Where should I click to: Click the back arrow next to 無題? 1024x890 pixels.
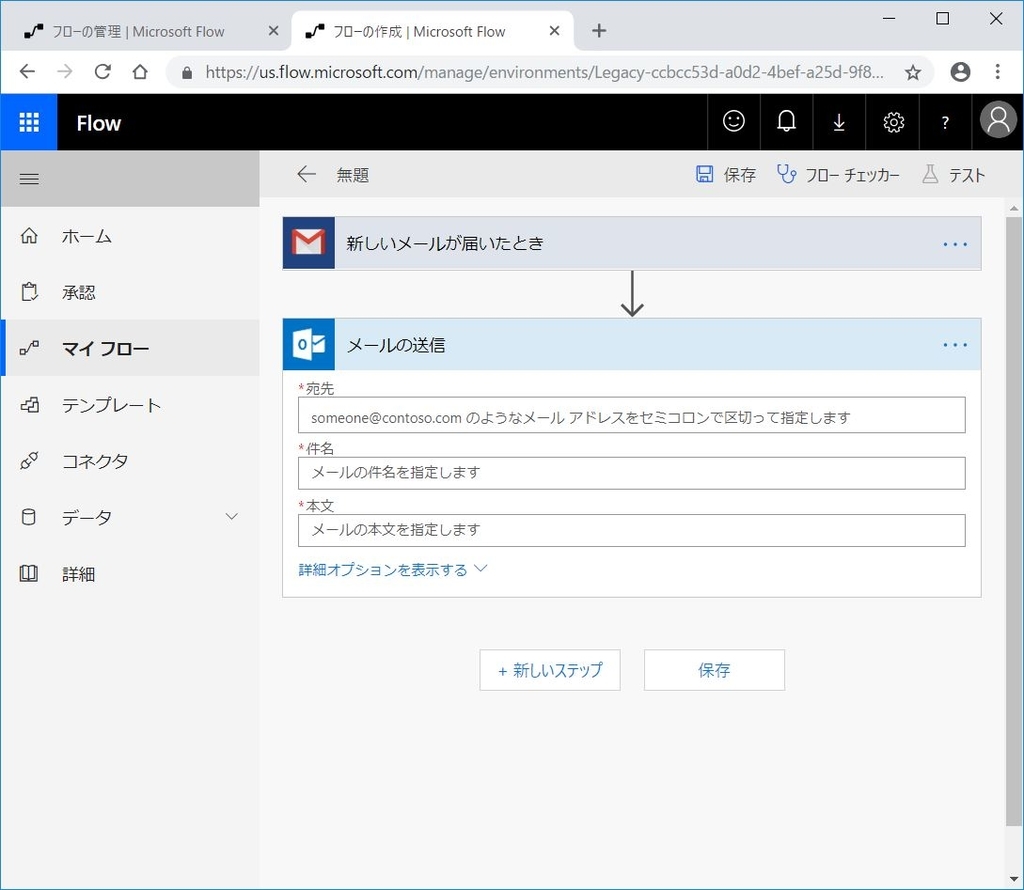[x=307, y=173]
